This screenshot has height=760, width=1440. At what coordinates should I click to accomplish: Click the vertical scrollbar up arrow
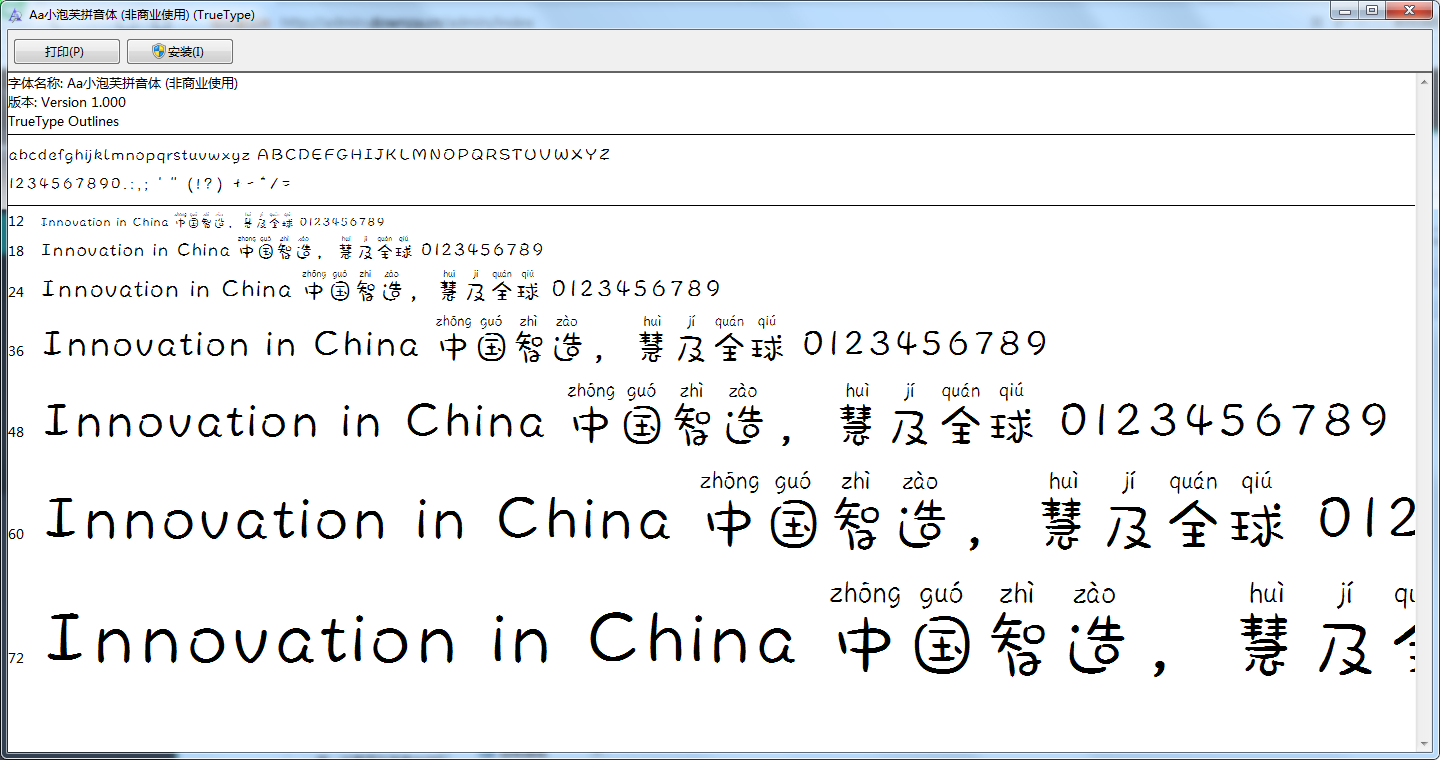(1425, 82)
